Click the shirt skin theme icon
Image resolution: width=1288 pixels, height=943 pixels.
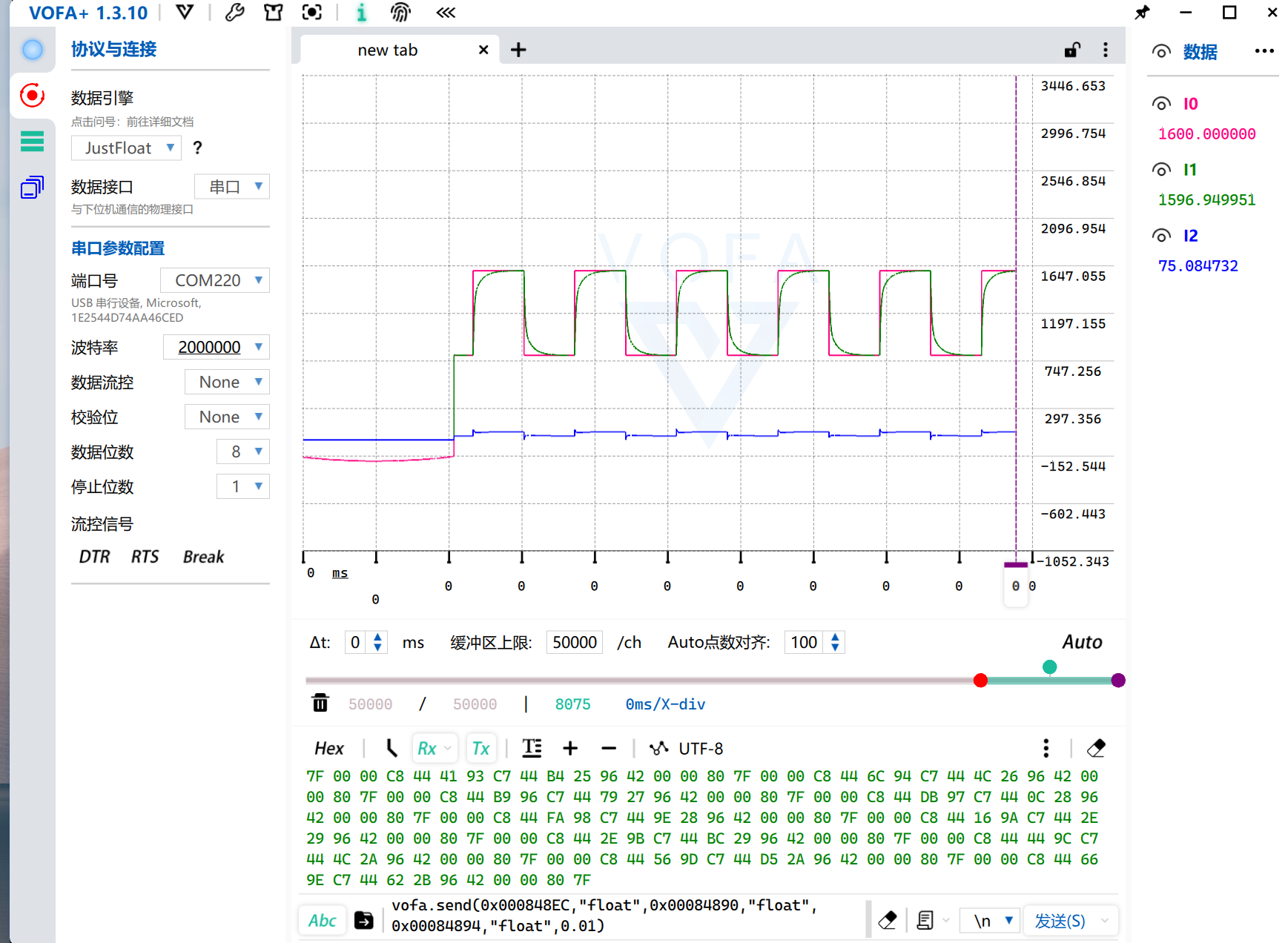click(274, 13)
